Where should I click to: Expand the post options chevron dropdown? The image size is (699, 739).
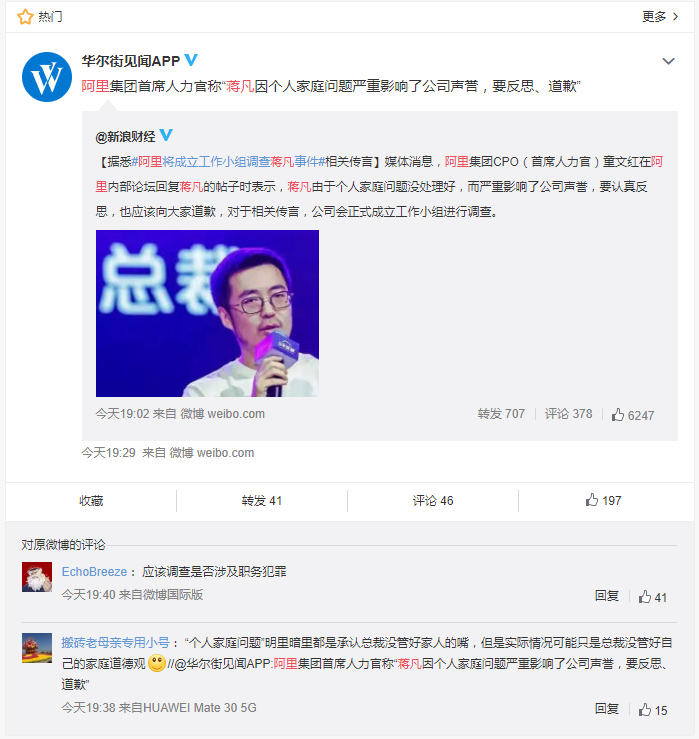click(668, 61)
